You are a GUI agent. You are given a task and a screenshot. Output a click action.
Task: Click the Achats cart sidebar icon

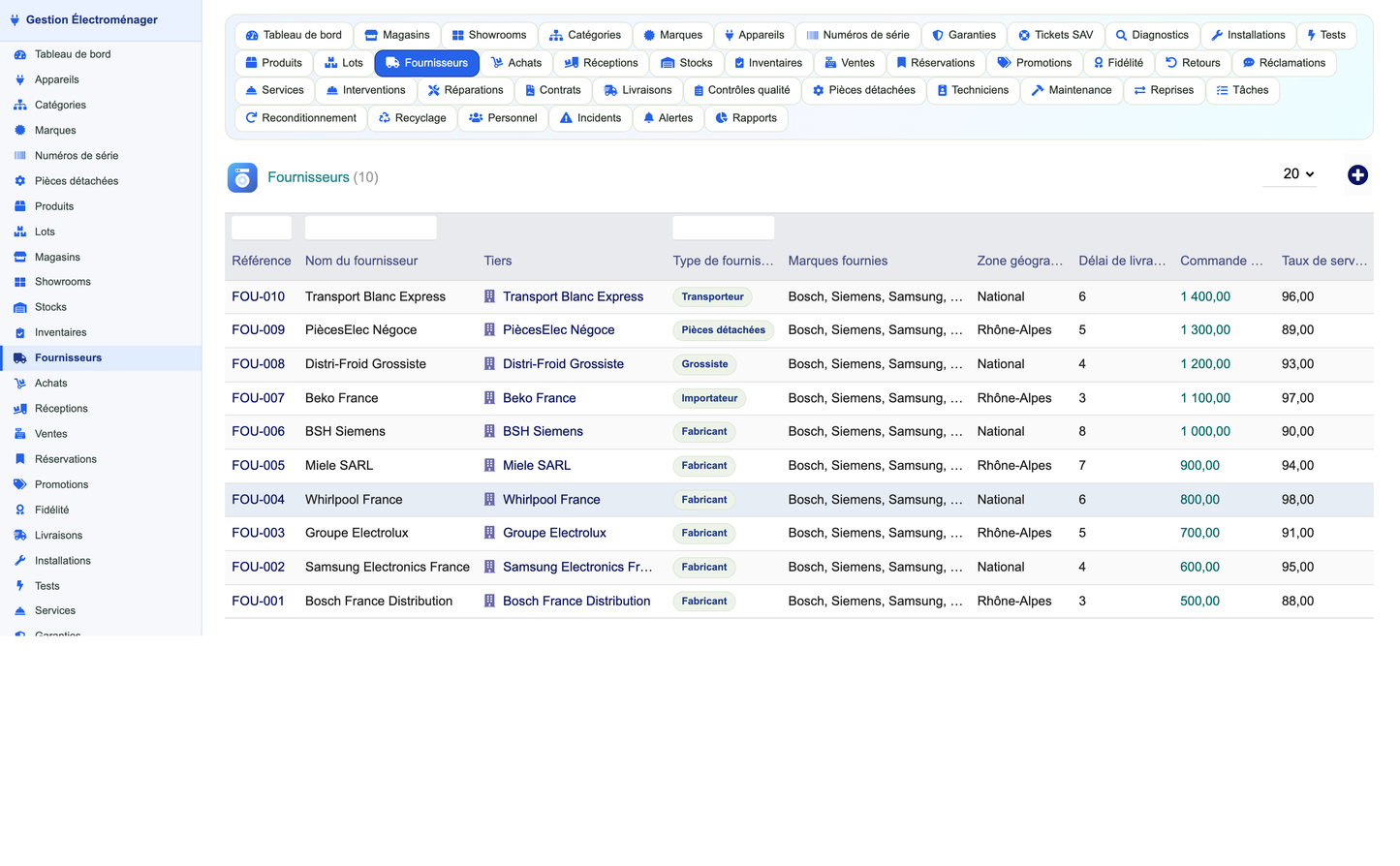pos(19,383)
